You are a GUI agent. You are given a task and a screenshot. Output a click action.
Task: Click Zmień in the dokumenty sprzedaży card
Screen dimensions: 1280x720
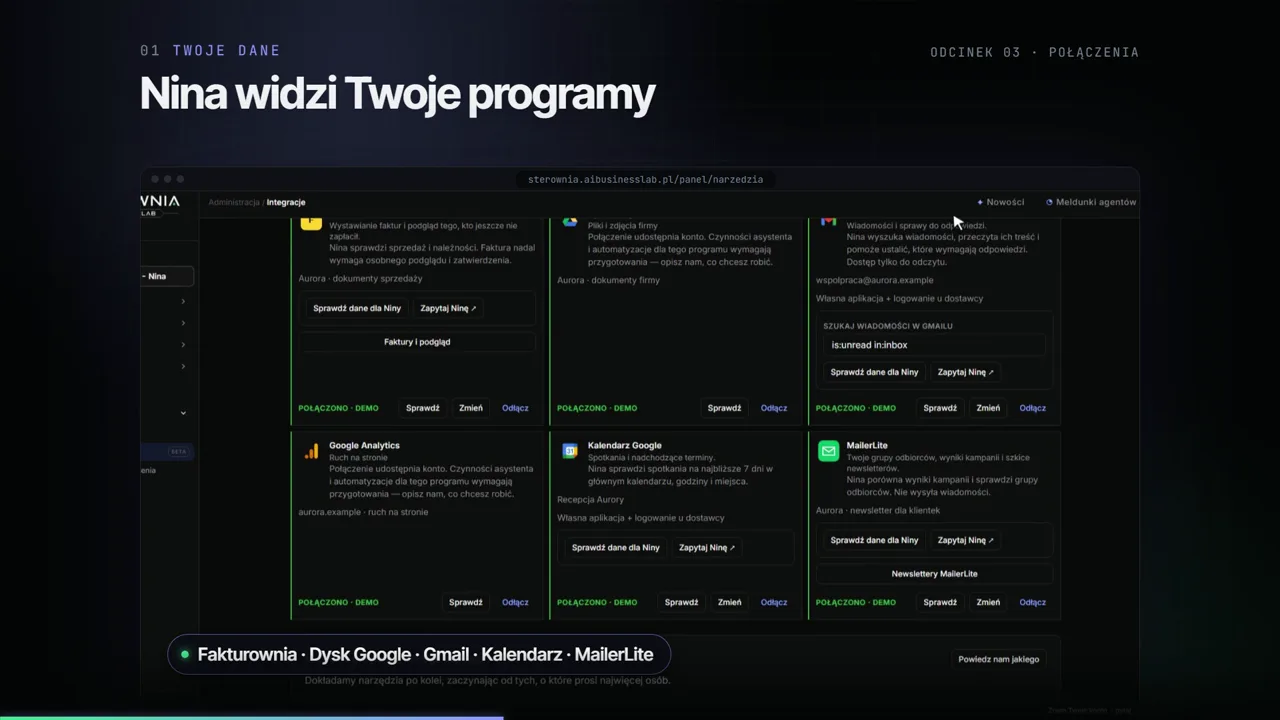pyautogui.click(x=471, y=408)
